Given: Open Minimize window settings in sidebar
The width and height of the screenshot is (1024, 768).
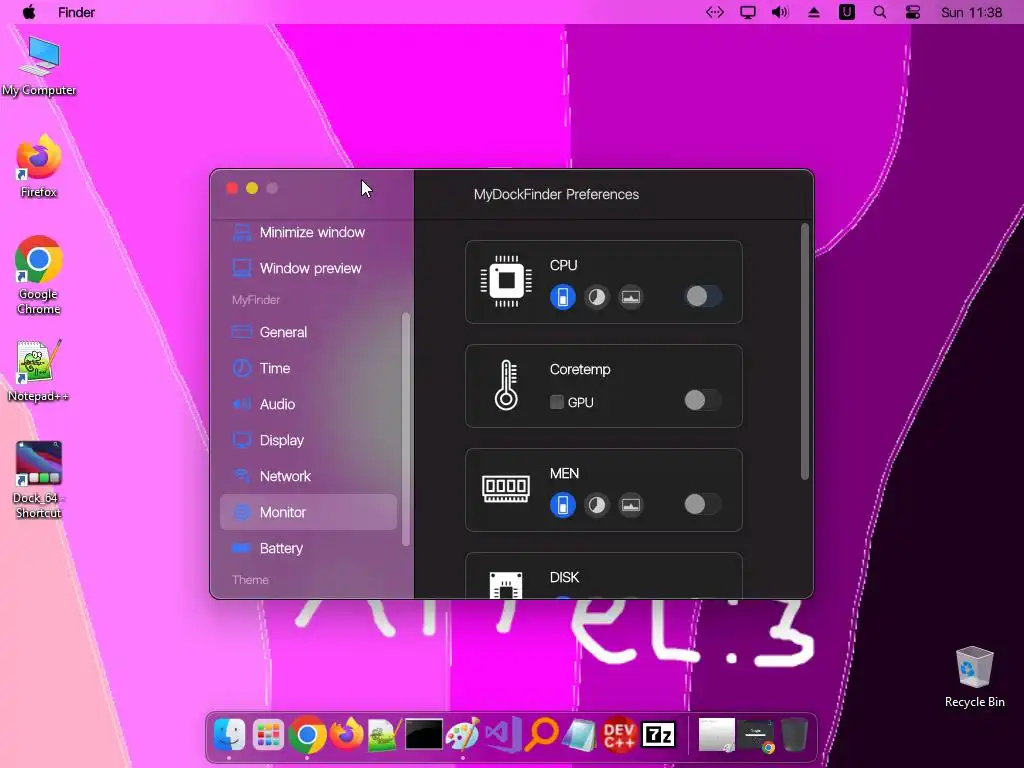Looking at the screenshot, I should point(308,232).
